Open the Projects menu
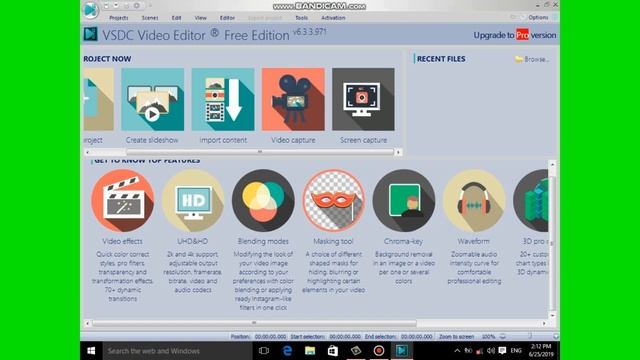This screenshot has height=360, width=640. click(x=119, y=18)
